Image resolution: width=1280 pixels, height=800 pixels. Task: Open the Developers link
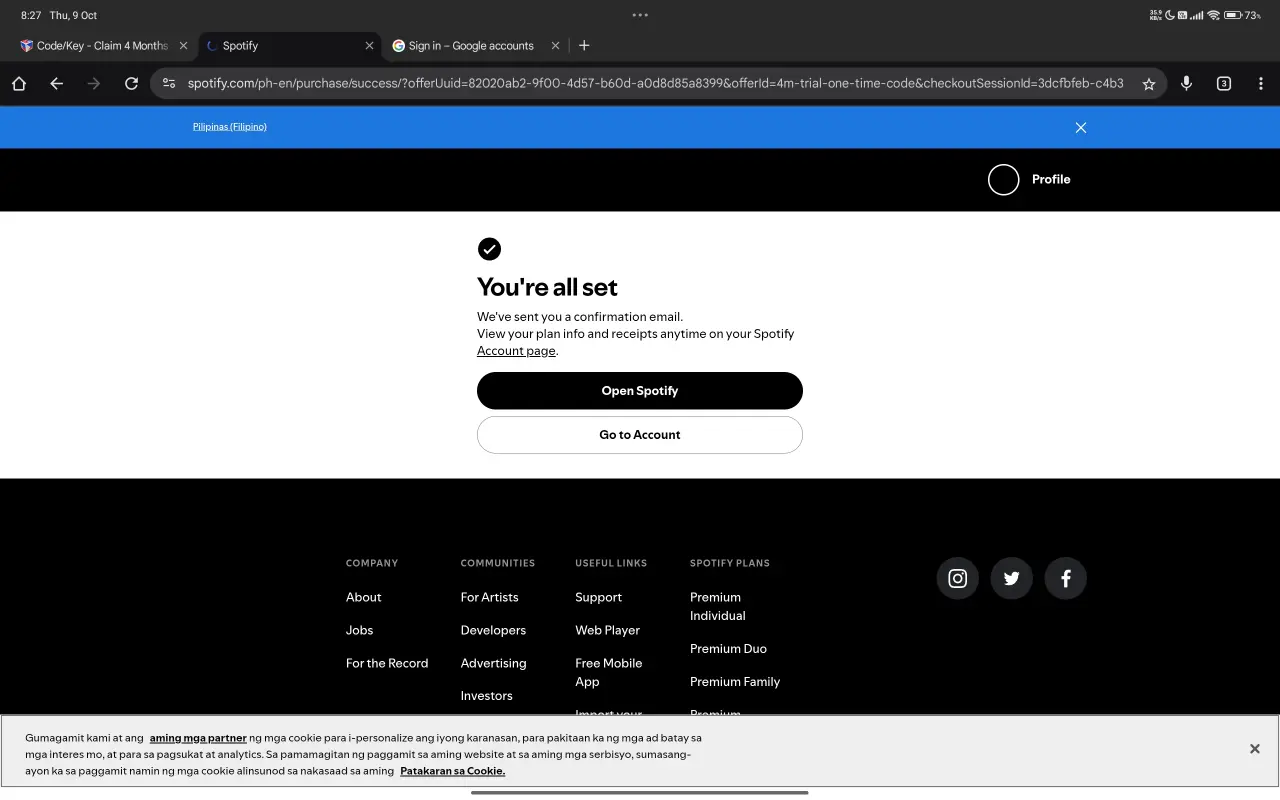pyautogui.click(x=493, y=630)
